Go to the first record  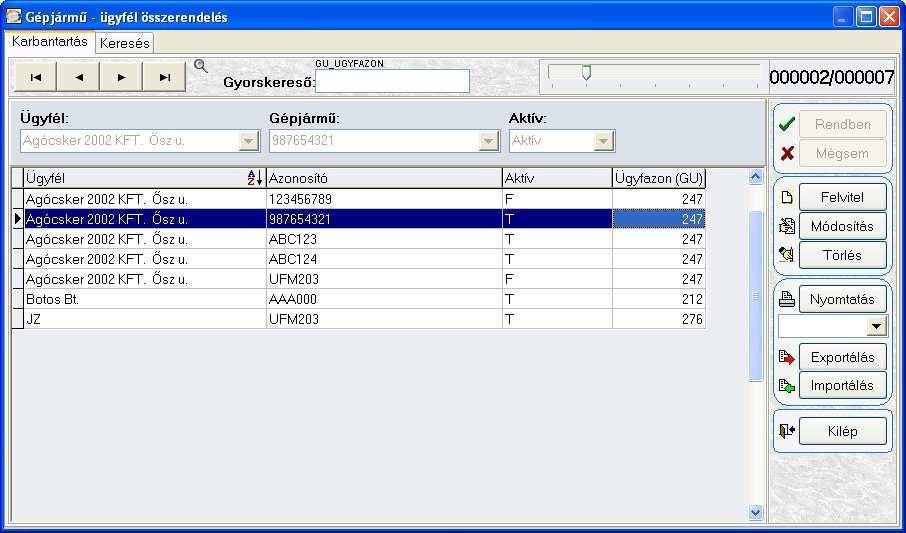pos(35,77)
